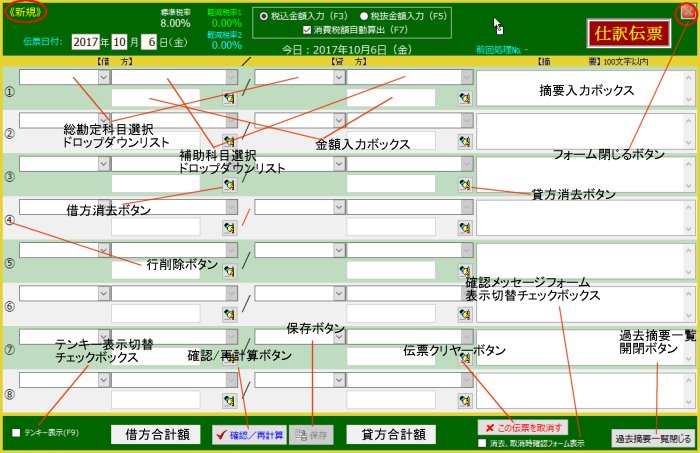
Task: Click row 5 credit clear eraser icon
Action: (x=464, y=271)
